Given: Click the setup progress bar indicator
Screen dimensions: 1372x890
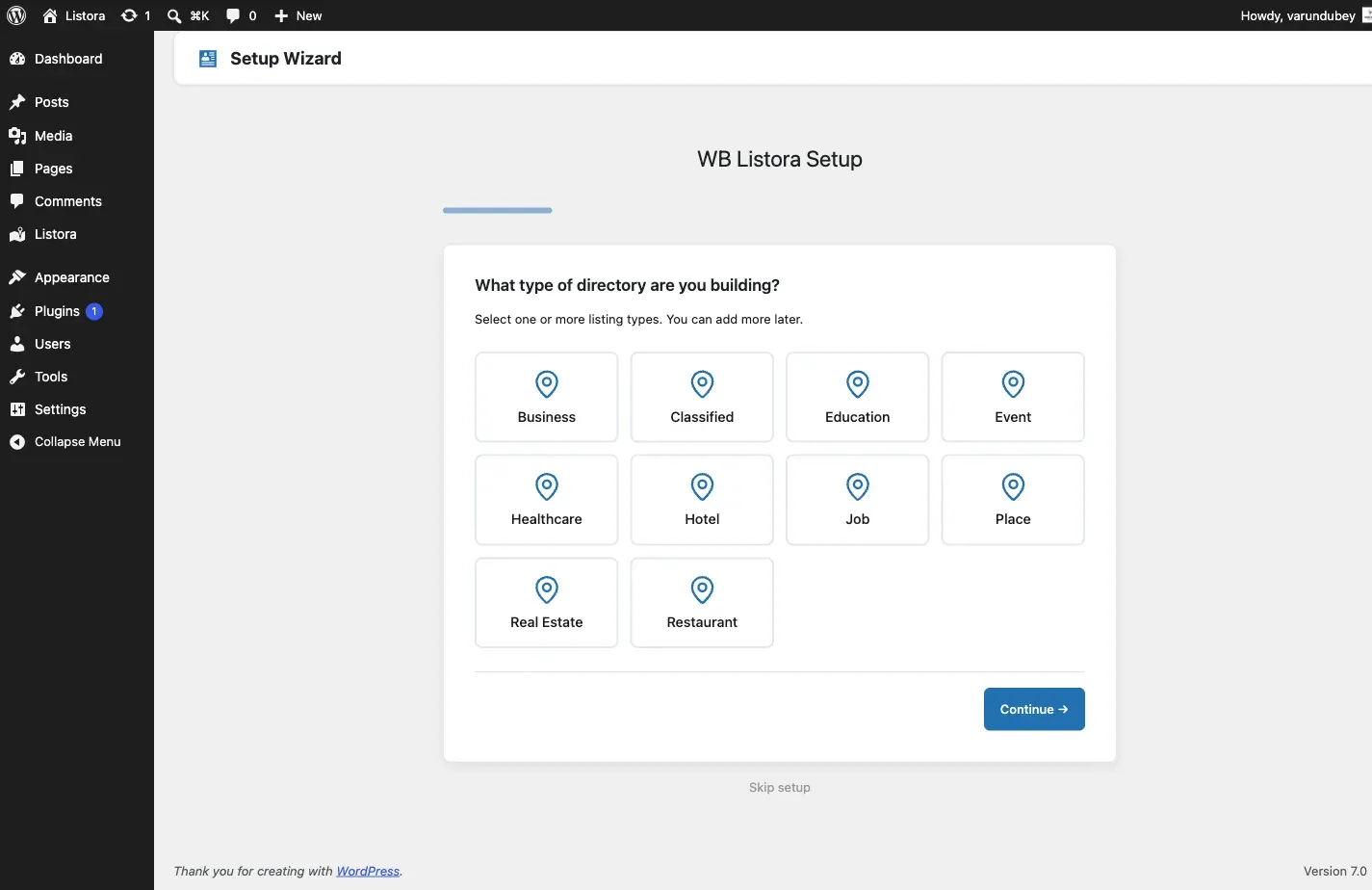Looking at the screenshot, I should click(x=498, y=210).
